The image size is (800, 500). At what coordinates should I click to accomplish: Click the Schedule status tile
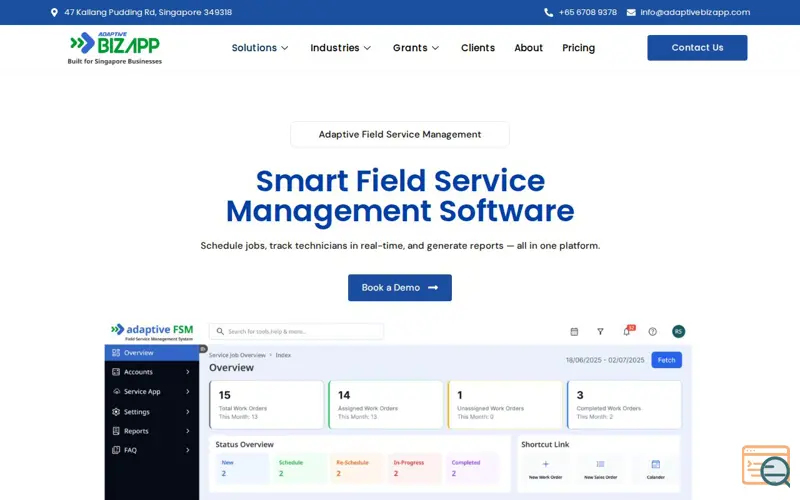(x=300, y=468)
